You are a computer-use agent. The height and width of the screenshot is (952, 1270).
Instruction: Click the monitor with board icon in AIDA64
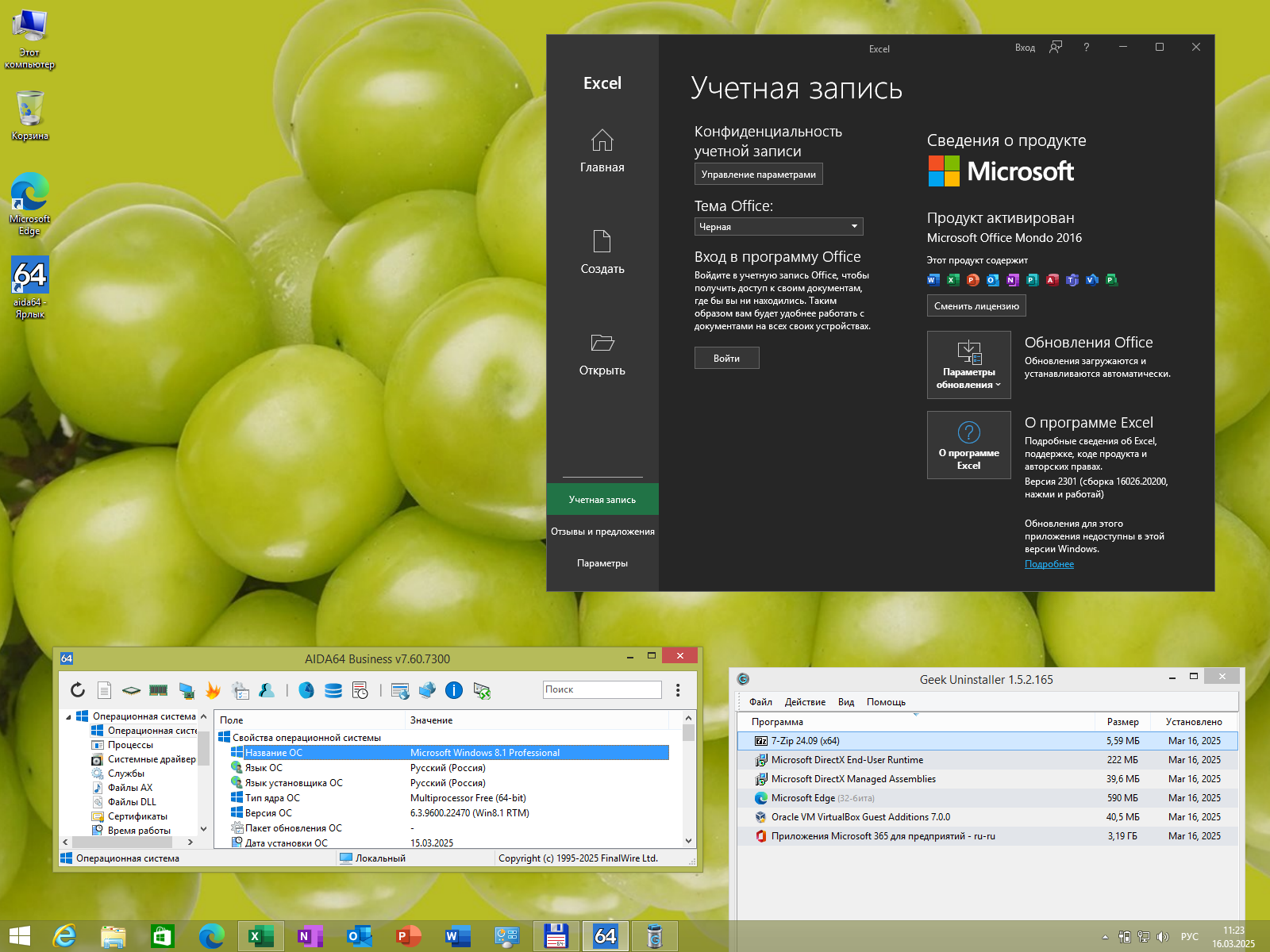tap(187, 690)
